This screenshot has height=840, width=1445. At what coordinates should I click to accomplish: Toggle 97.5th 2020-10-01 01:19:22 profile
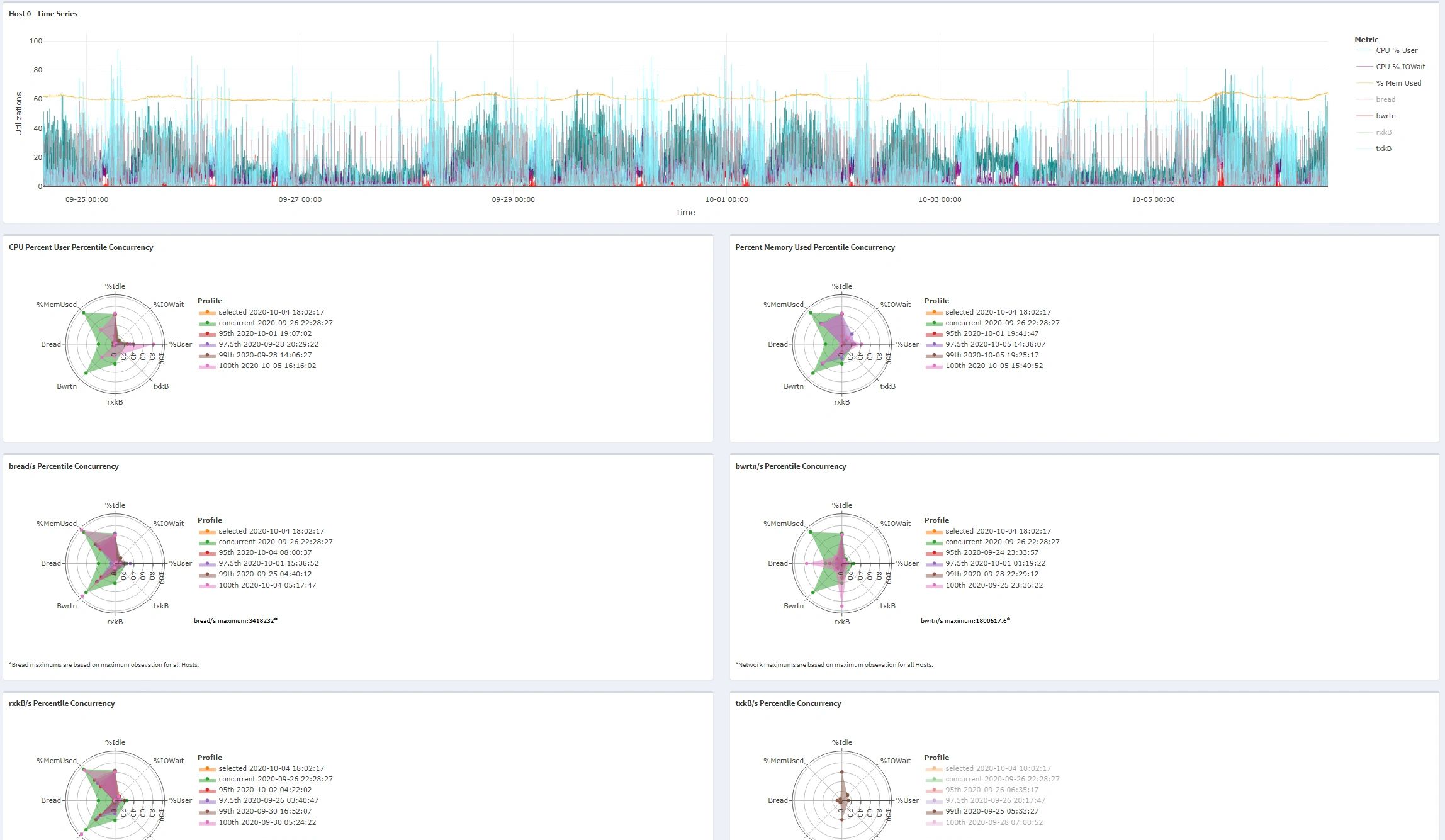click(986, 563)
